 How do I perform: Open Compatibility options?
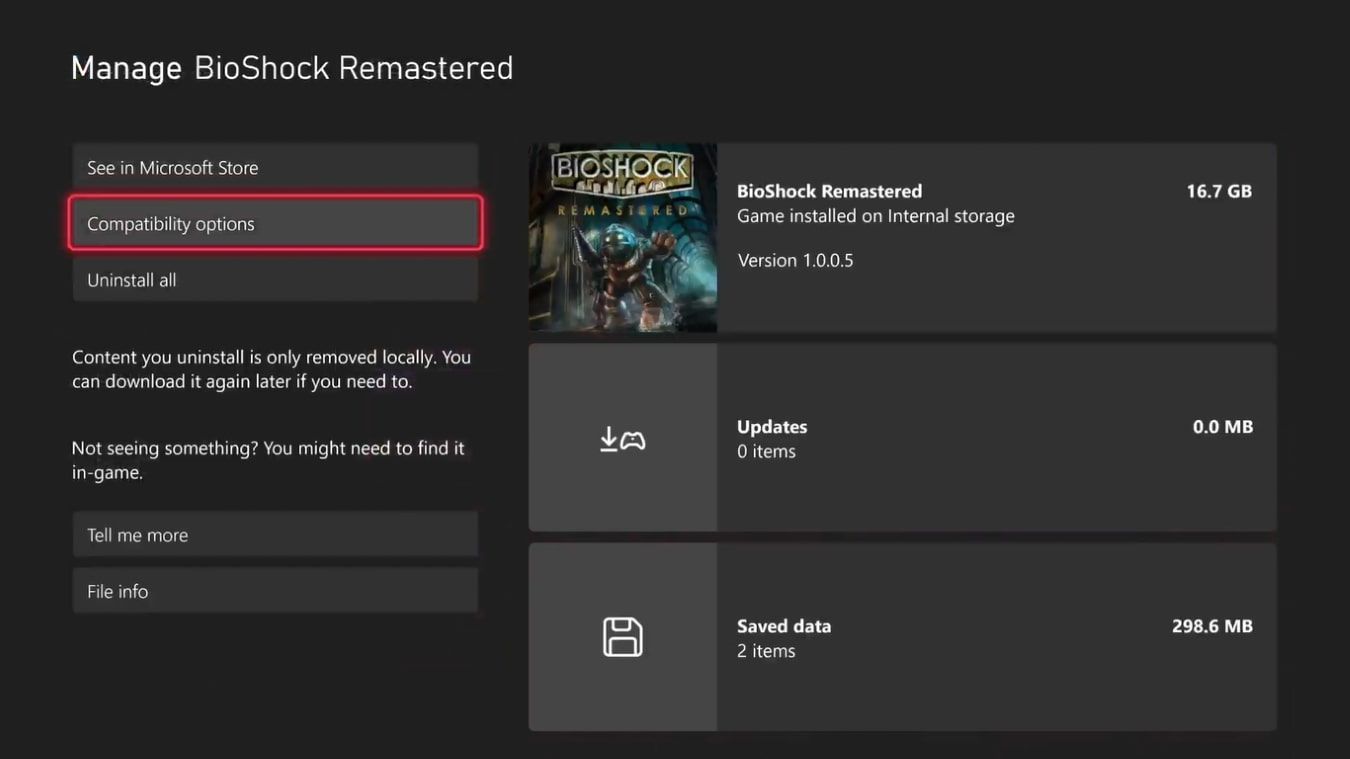click(x=275, y=224)
